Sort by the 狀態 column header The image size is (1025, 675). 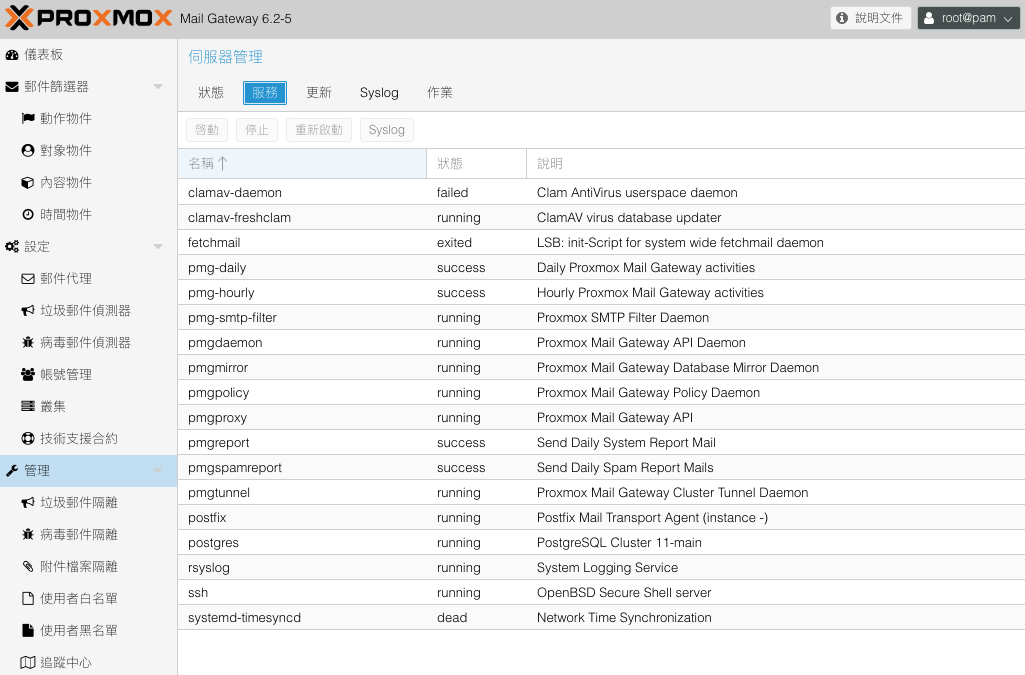pyautogui.click(x=477, y=163)
